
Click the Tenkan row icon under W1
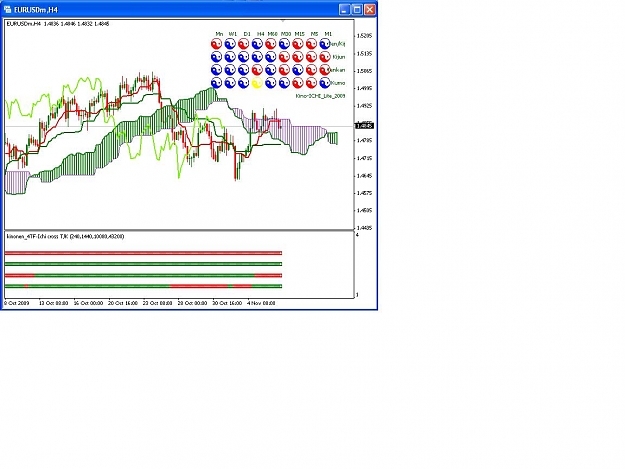230,70
